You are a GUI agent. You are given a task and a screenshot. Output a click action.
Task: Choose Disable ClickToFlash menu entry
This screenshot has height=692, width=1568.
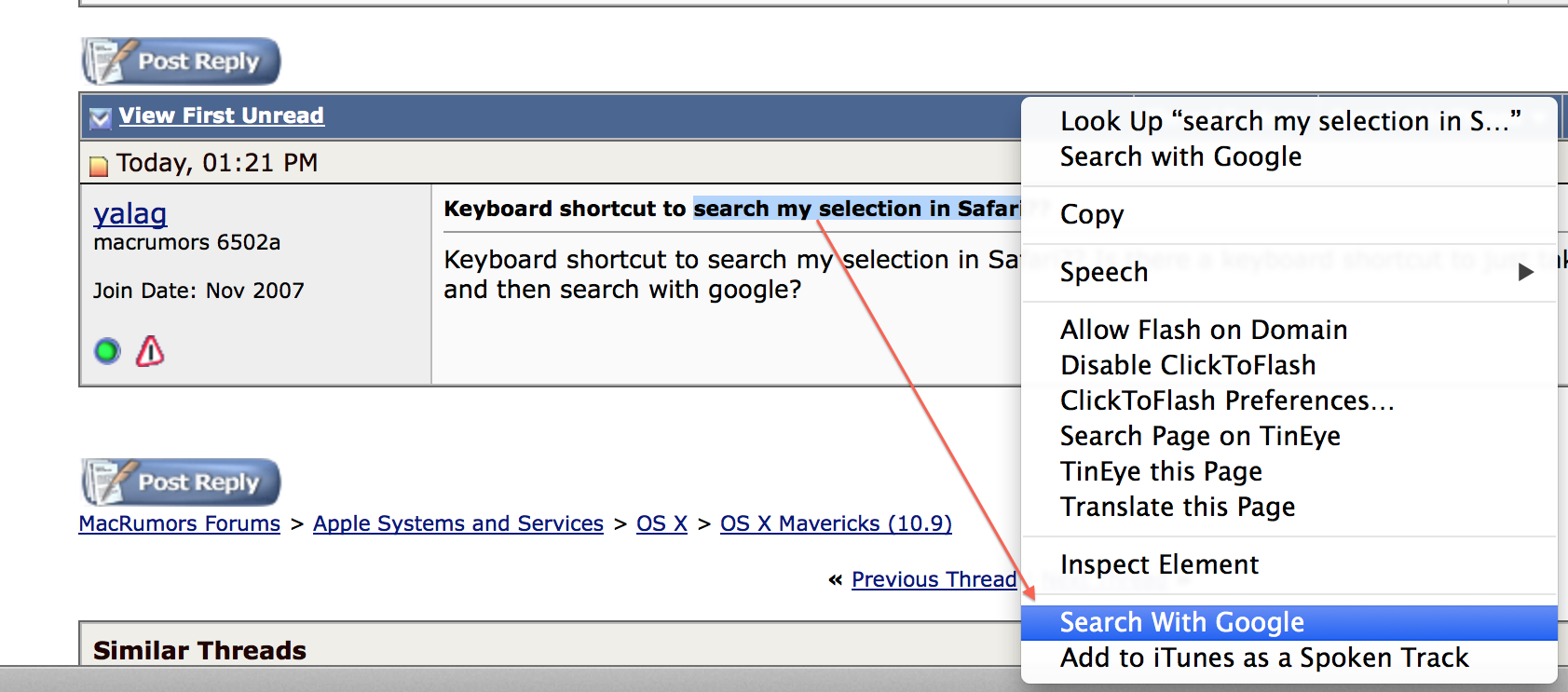(1289, 365)
